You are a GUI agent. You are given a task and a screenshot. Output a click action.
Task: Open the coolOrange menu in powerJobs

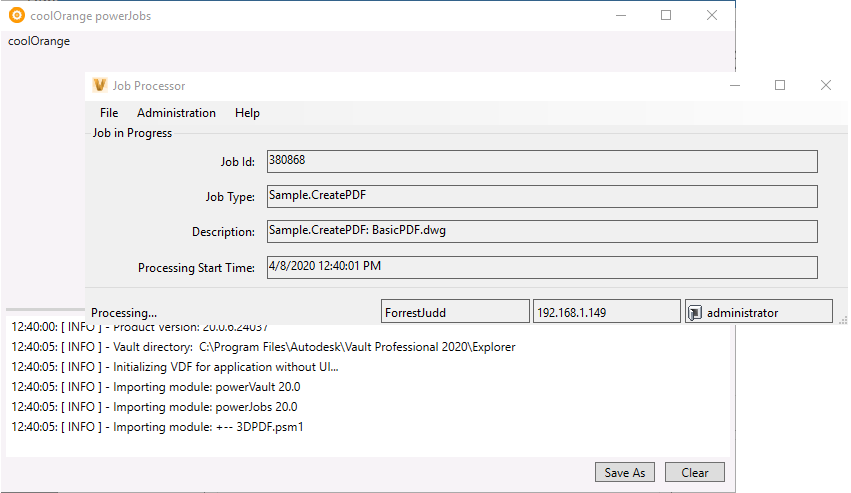[x=39, y=41]
